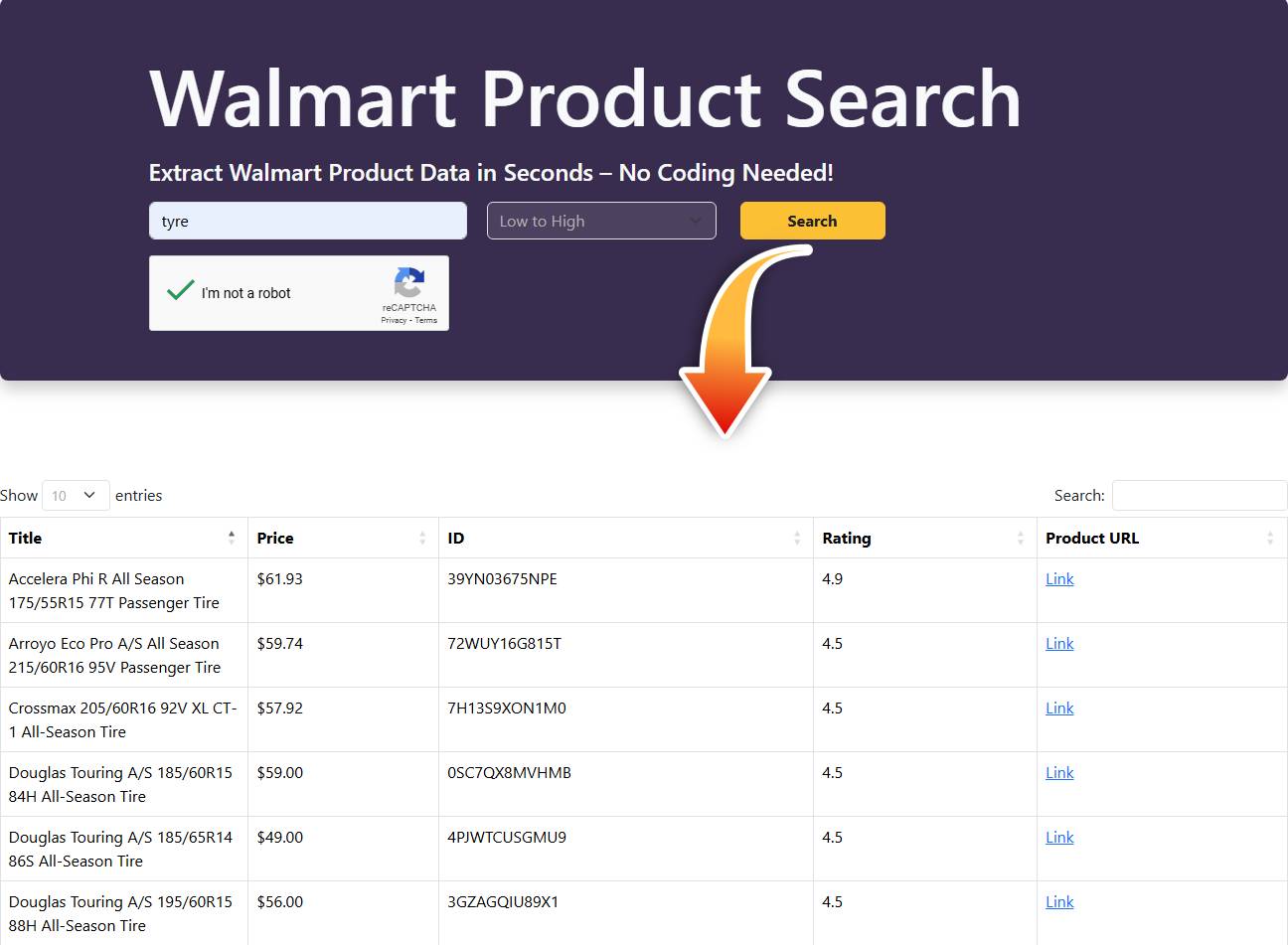Viewport: 1288px width, 945px height.
Task: Click the reCAPTCHA Terms link
Action: click(x=426, y=320)
